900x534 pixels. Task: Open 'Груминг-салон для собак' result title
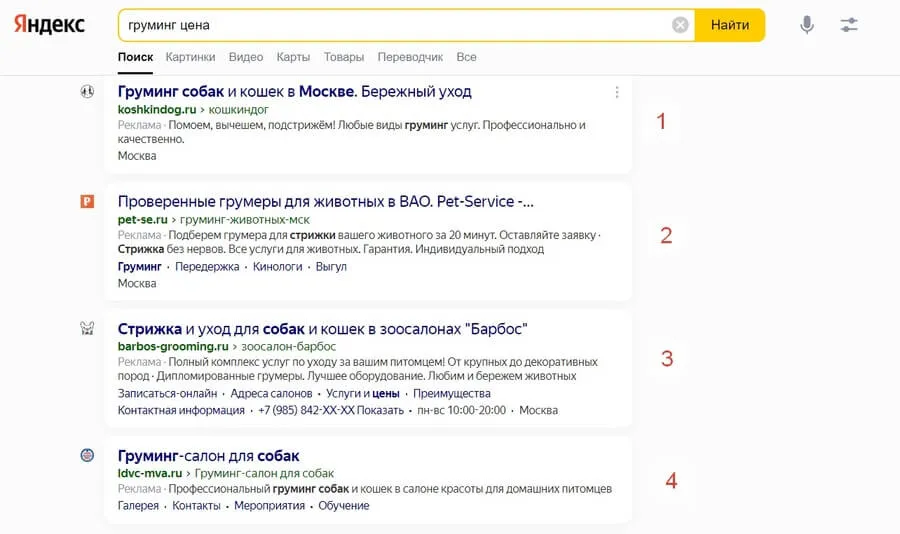point(208,456)
